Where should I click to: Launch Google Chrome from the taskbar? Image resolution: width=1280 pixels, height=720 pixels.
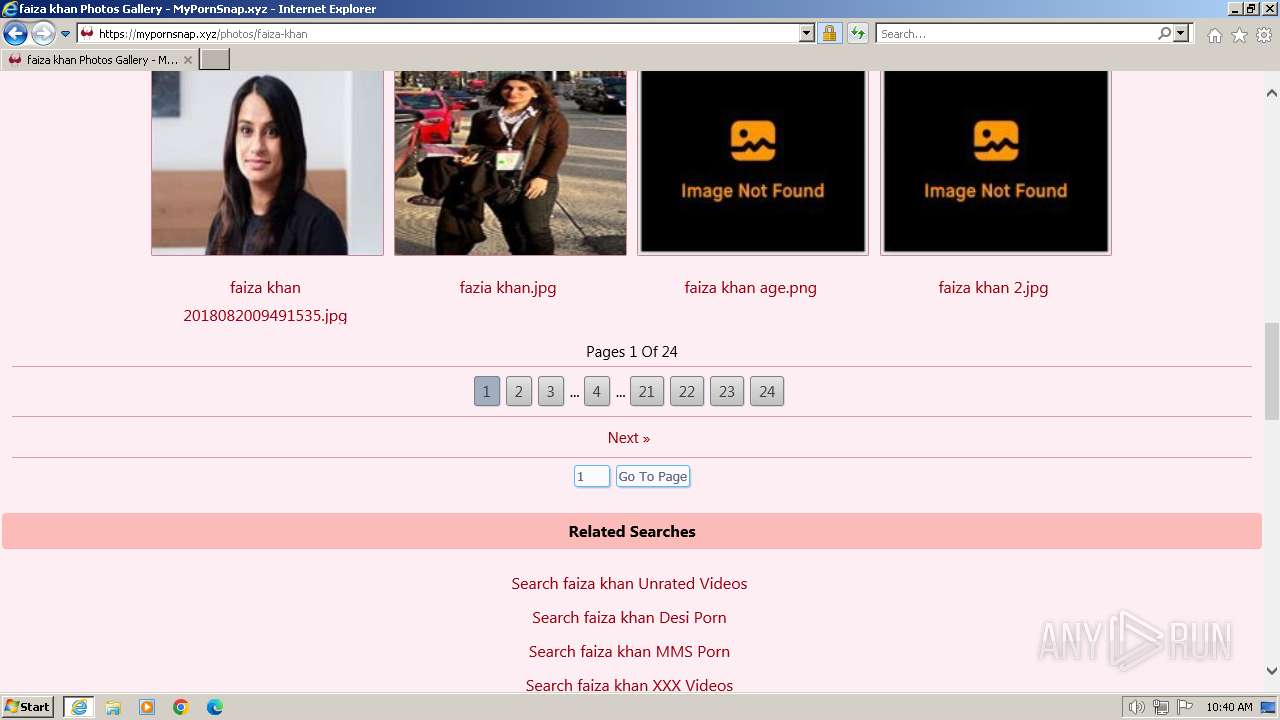tap(181, 707)
